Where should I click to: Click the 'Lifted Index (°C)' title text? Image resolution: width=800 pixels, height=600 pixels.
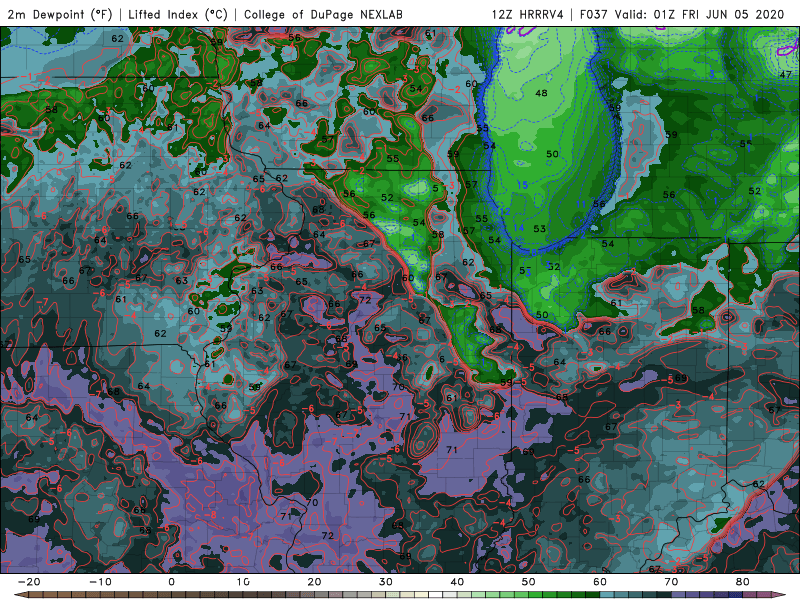pos(178,15)
